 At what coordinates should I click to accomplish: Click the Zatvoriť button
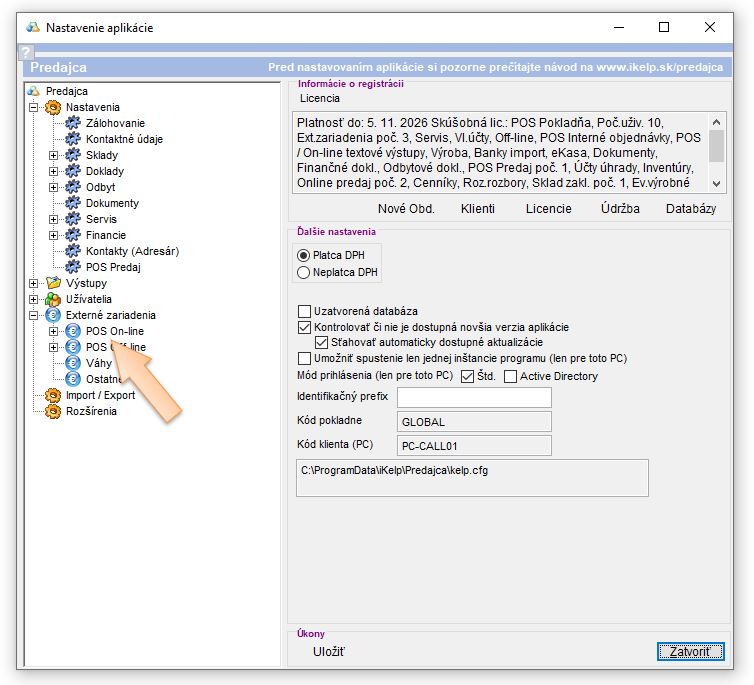tap(690, 652)
